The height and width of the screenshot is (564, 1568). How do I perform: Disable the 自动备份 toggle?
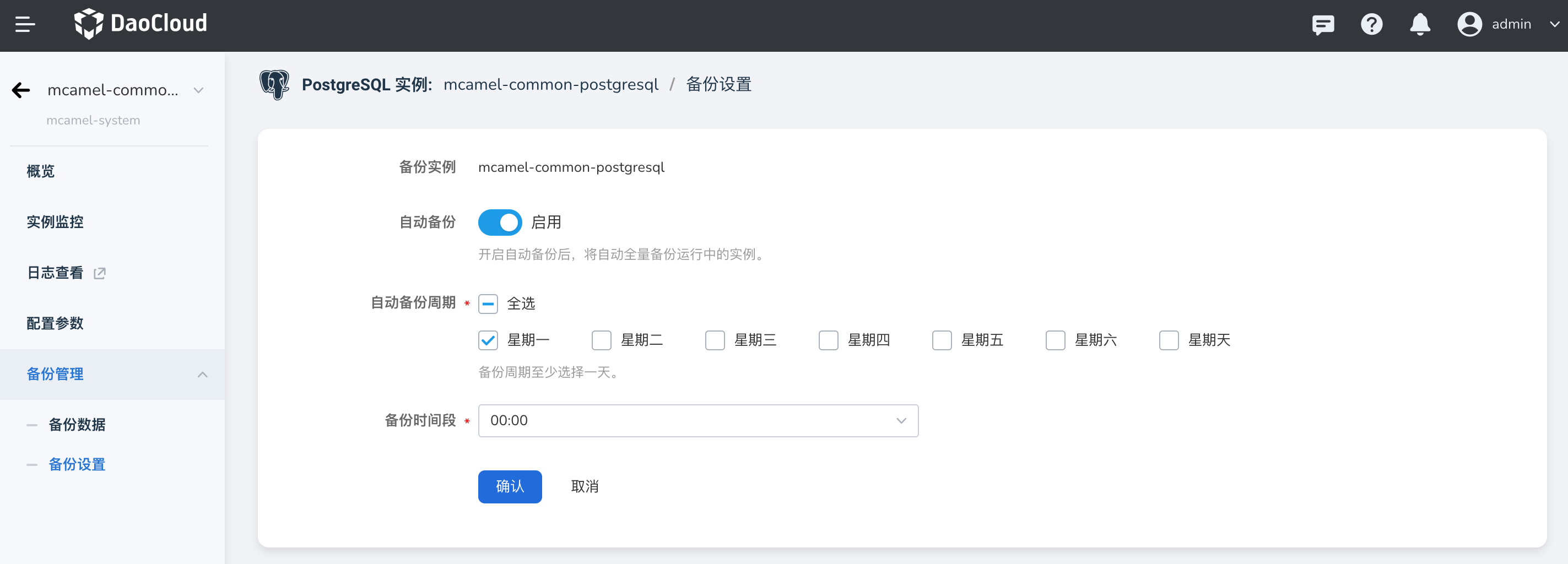pos(500,222)
